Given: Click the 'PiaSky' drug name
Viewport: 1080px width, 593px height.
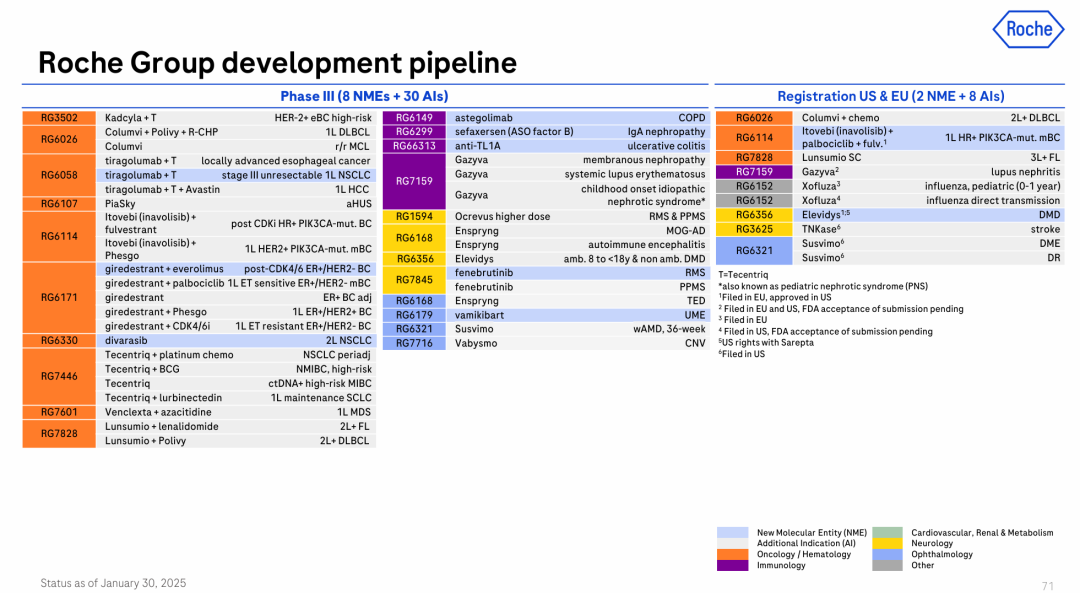Looking at the screenshot, I should coord(120,204).
